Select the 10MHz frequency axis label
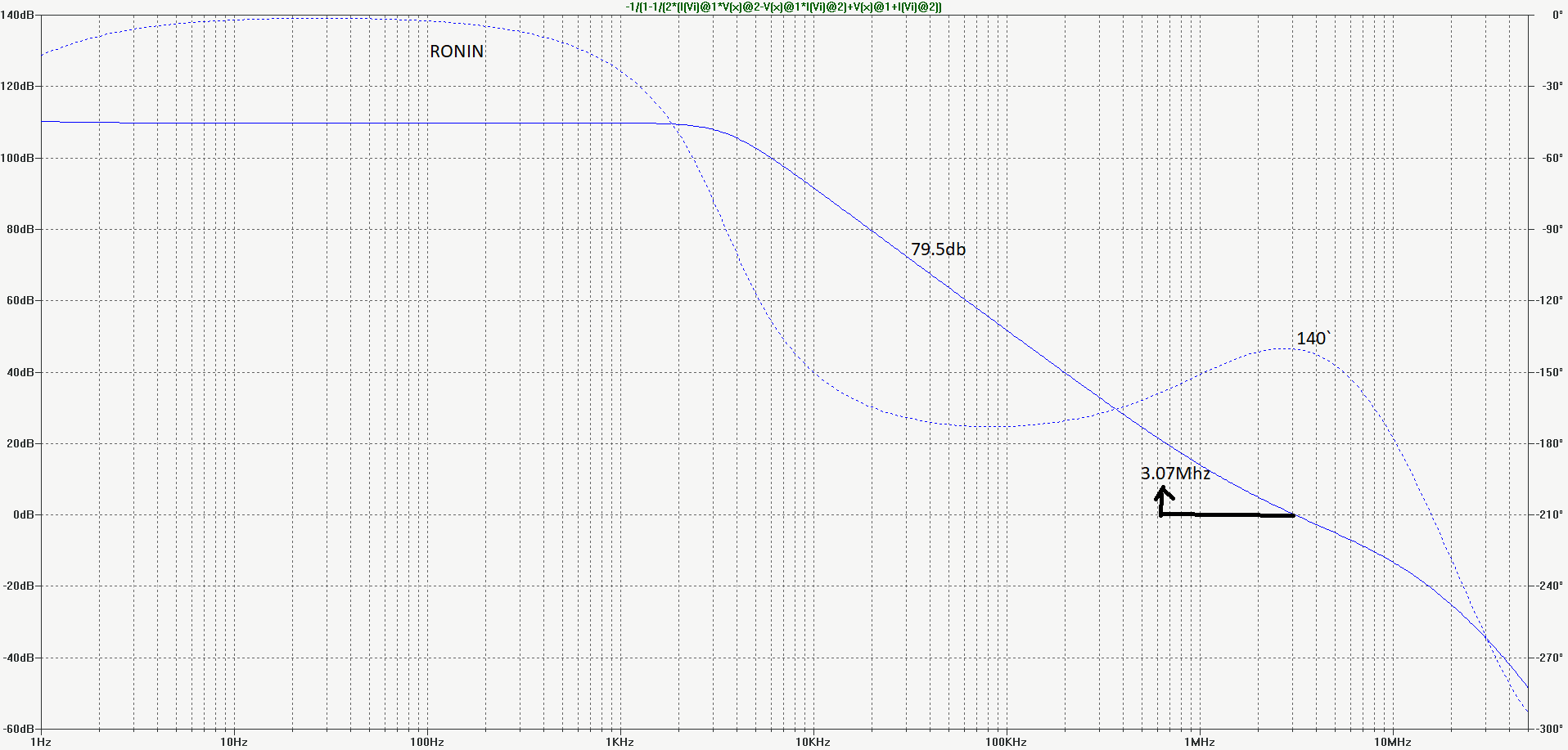 click(x=1393, y=742)
